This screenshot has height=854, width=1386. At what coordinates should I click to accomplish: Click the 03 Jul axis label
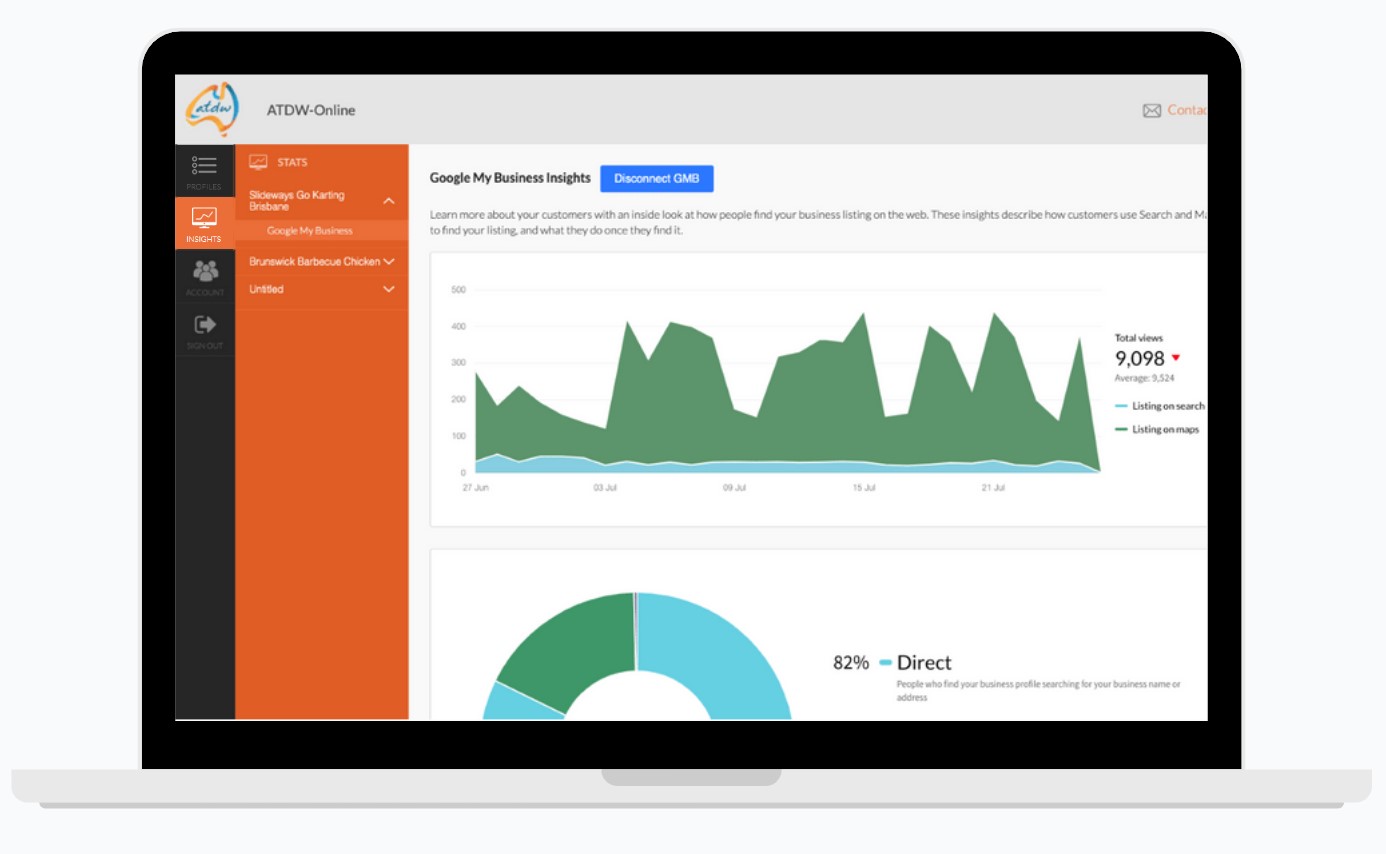click(604, 488)
